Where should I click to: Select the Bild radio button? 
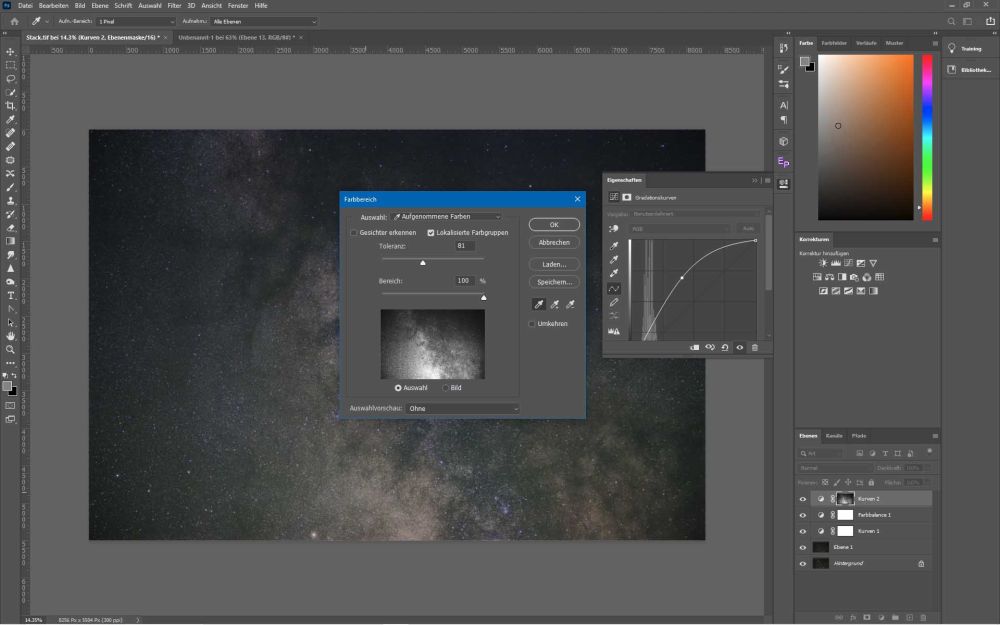[x=444, y=388]
